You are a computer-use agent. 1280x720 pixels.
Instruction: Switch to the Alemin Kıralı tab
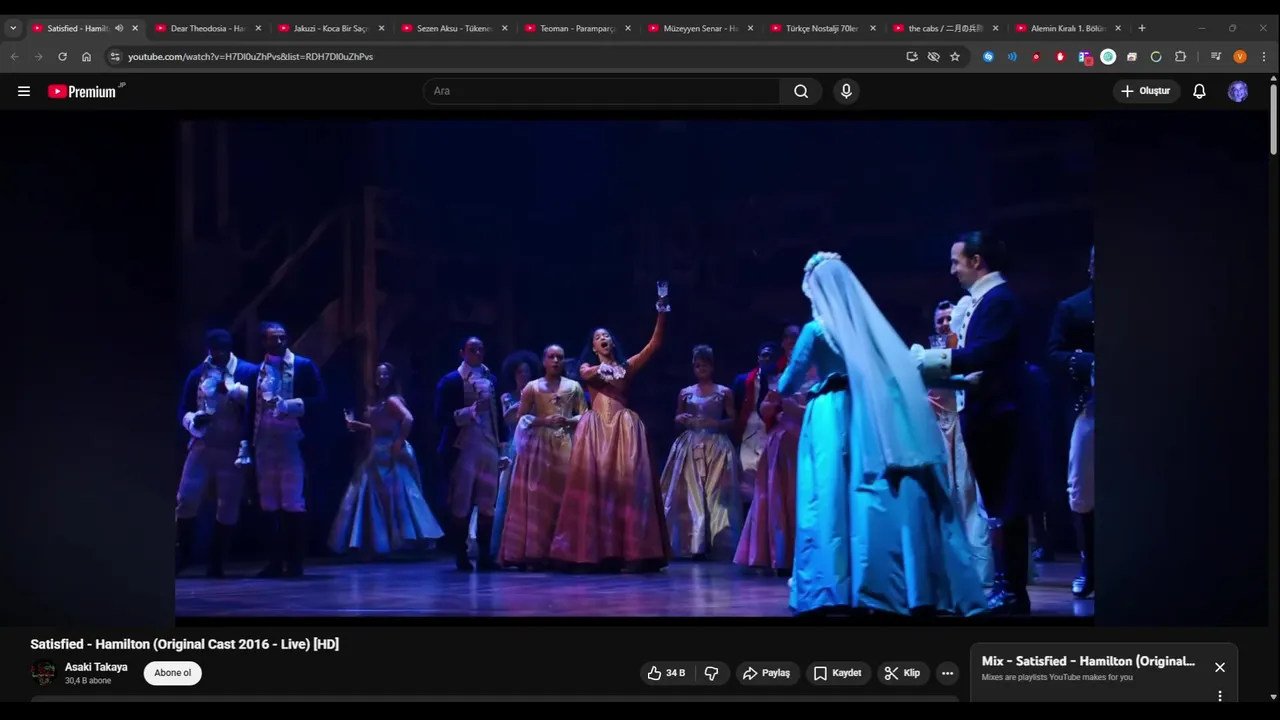(x=1068, y=28)
